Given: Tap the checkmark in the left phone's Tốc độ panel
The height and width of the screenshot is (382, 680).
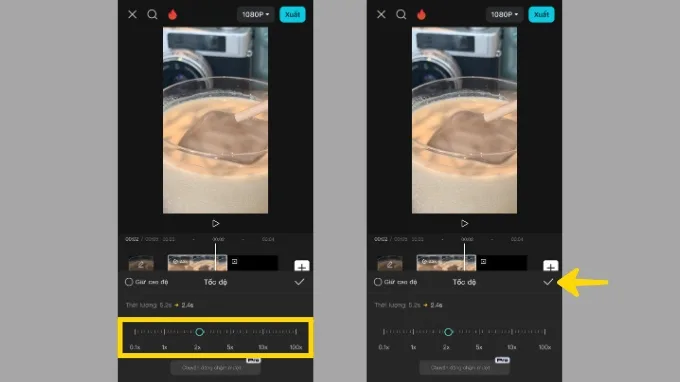Looking at the screenshot, I should pos(299,282).
